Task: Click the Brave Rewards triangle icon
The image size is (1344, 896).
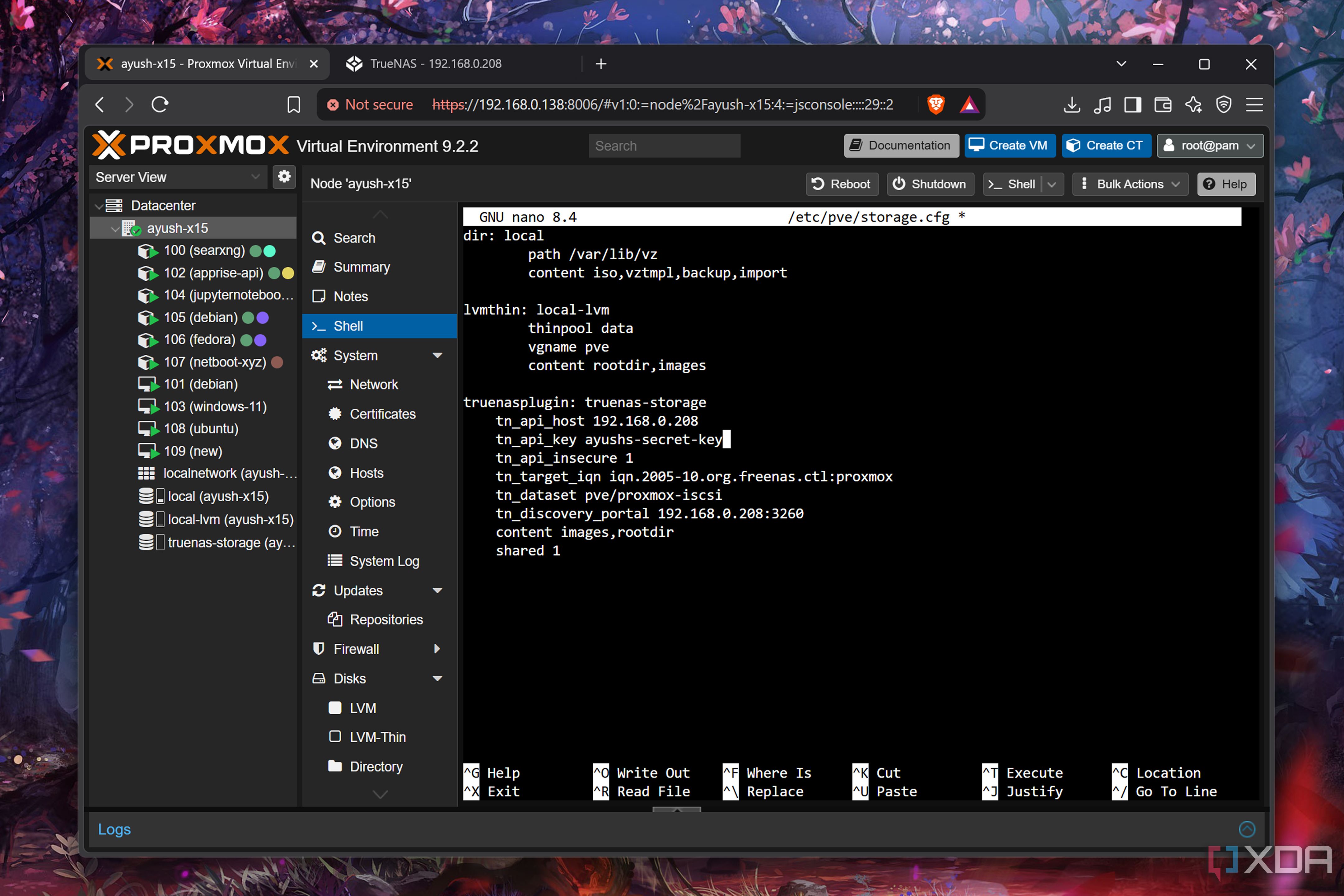Action: (969, 105)
